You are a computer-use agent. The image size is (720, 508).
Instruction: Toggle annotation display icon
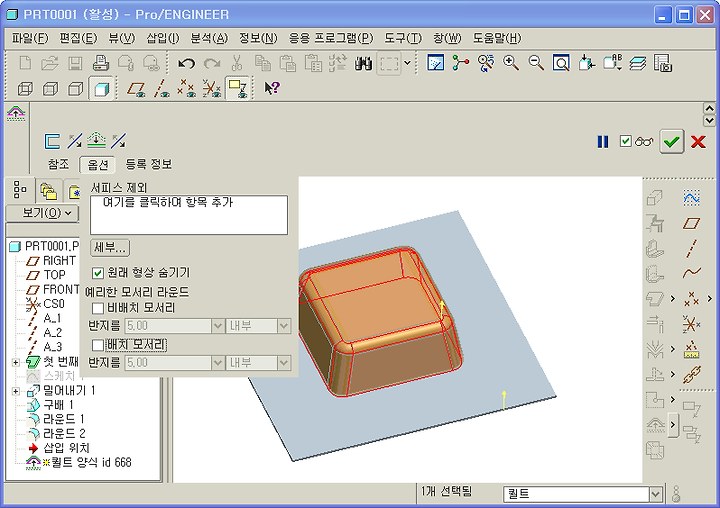(237, 88)
